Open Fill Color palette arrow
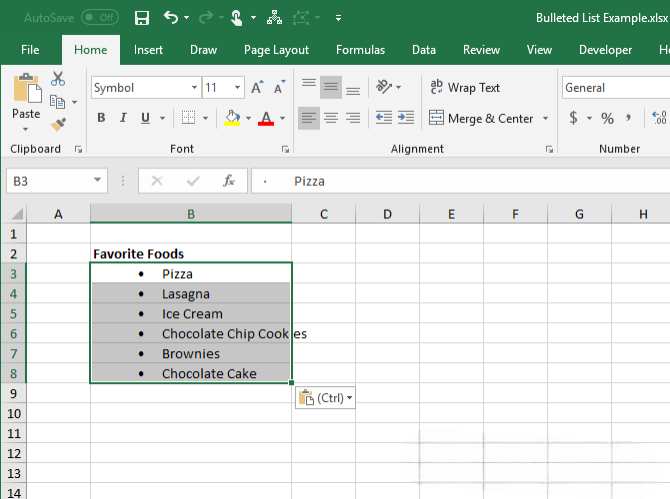Viewport: 670px width, 499px height. [x=248, y=118]
